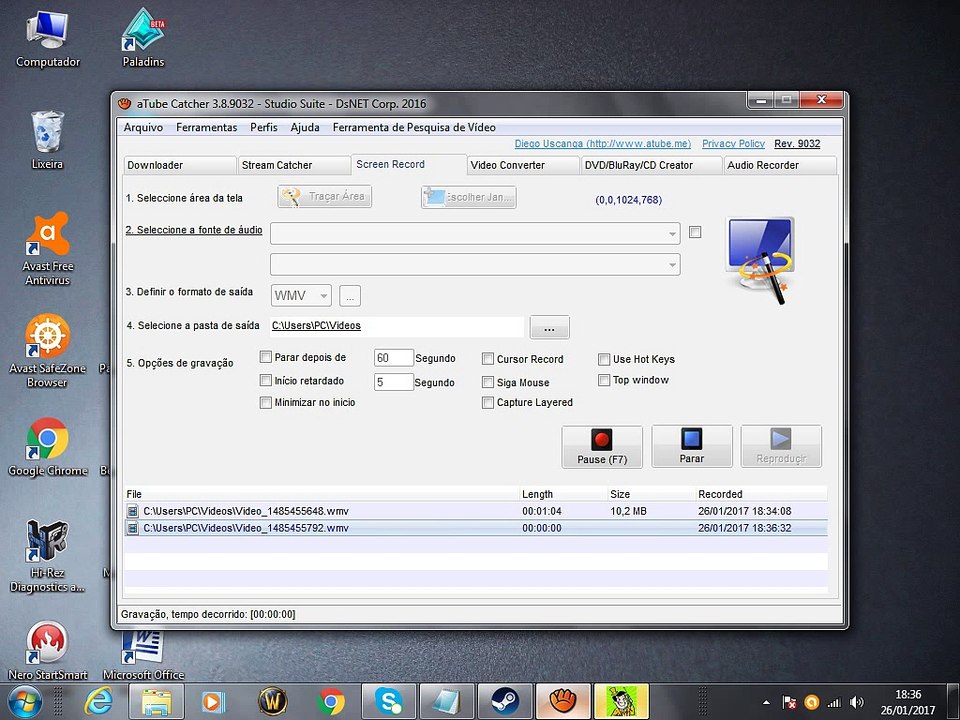
Task: Expand the first audio source dropdown
Action: [672, 233]
